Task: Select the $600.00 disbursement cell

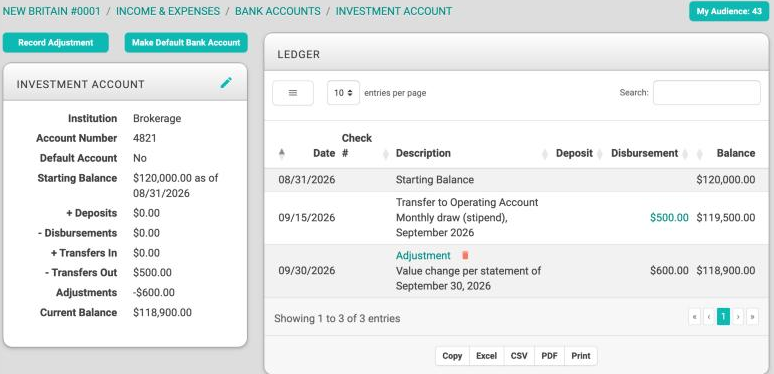Action: point(669,270)
